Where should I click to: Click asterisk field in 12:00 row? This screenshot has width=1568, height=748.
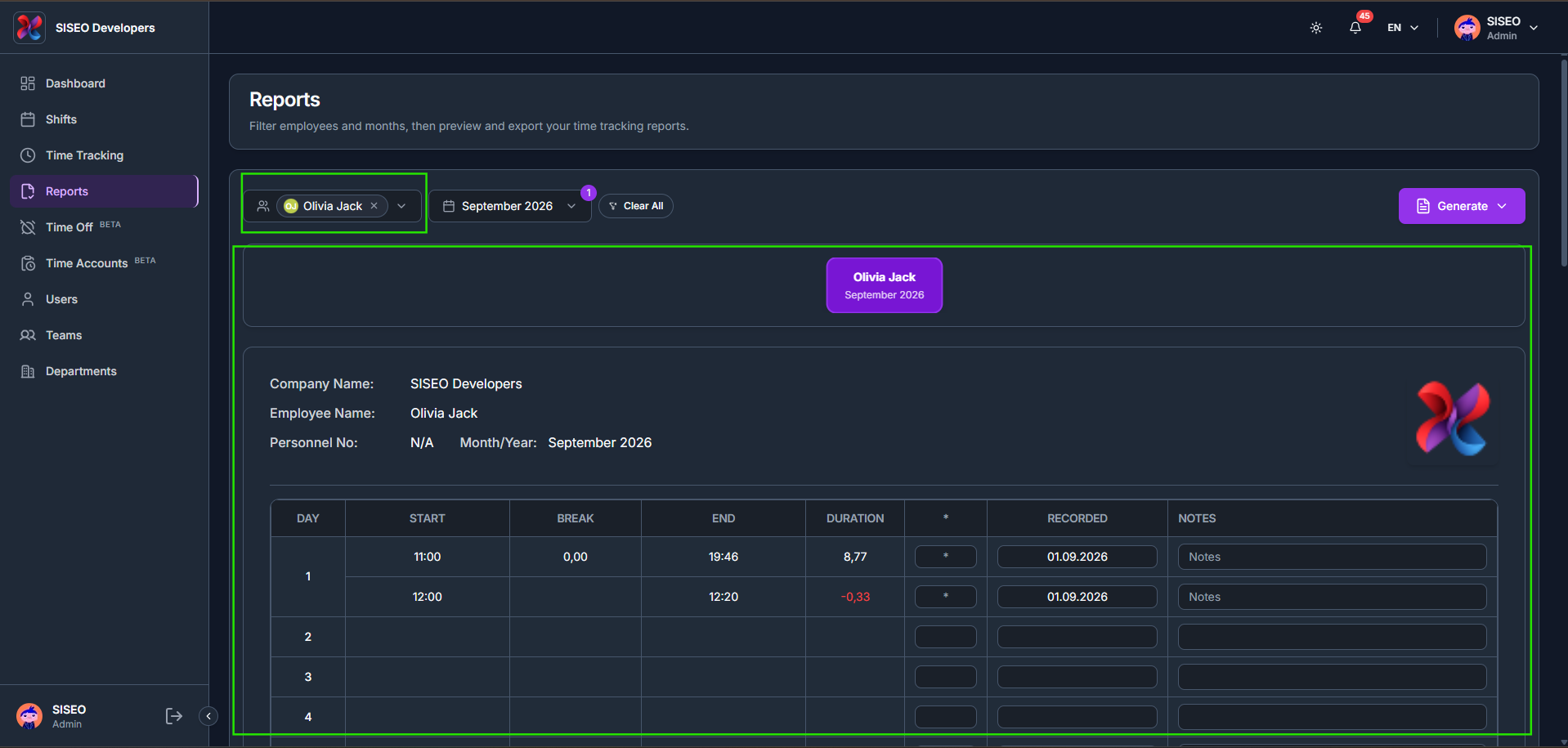click(946, 597)
